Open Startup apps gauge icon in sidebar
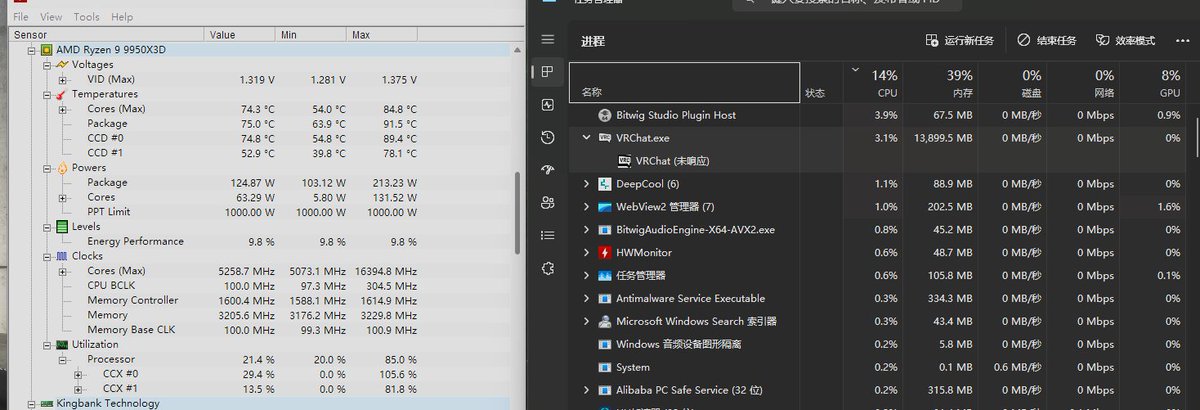1200x410 pixels. [547, 170]
